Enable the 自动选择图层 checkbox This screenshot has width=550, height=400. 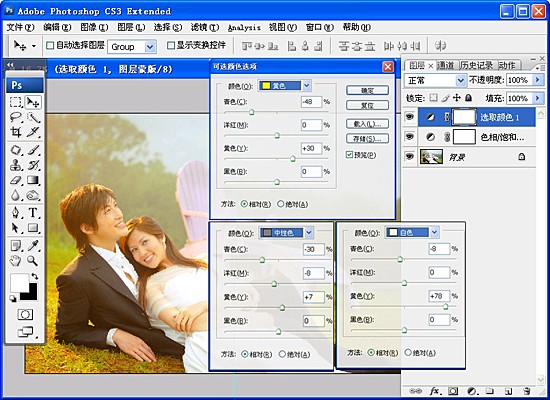(50, 45)
